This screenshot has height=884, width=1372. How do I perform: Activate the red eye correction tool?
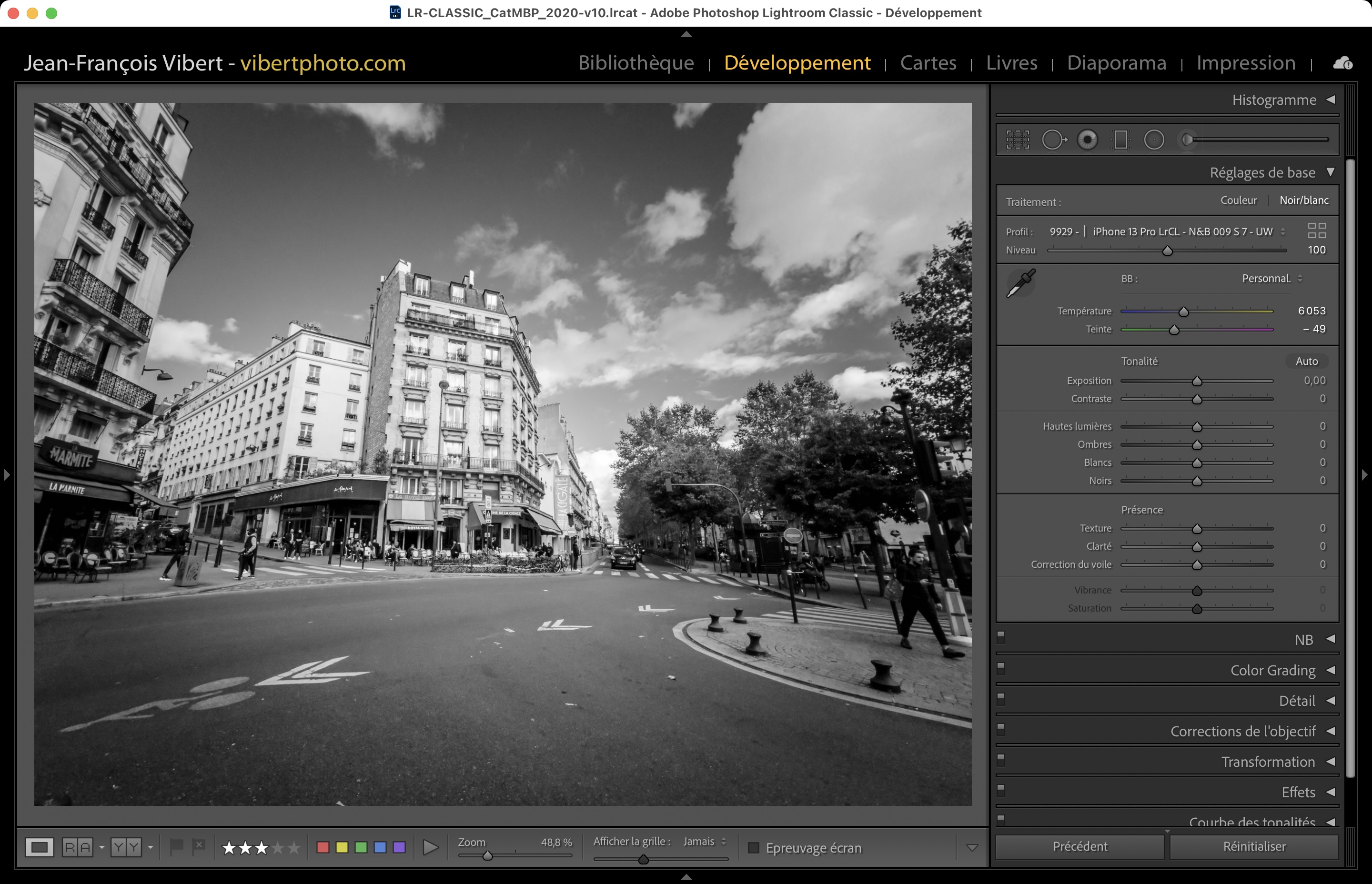click(1087, 140)
